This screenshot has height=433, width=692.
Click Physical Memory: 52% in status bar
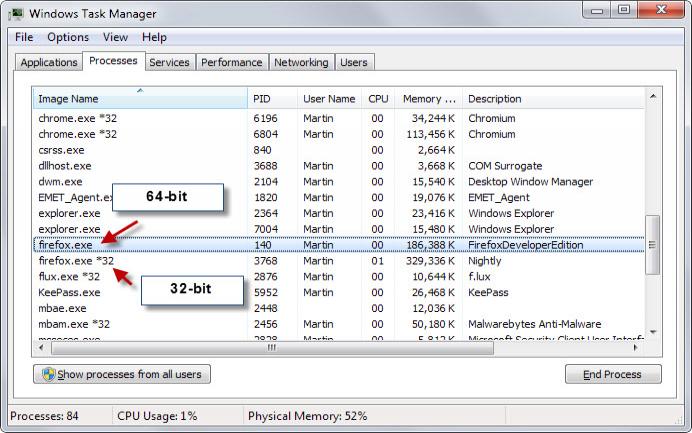click(x=308, y=416)
